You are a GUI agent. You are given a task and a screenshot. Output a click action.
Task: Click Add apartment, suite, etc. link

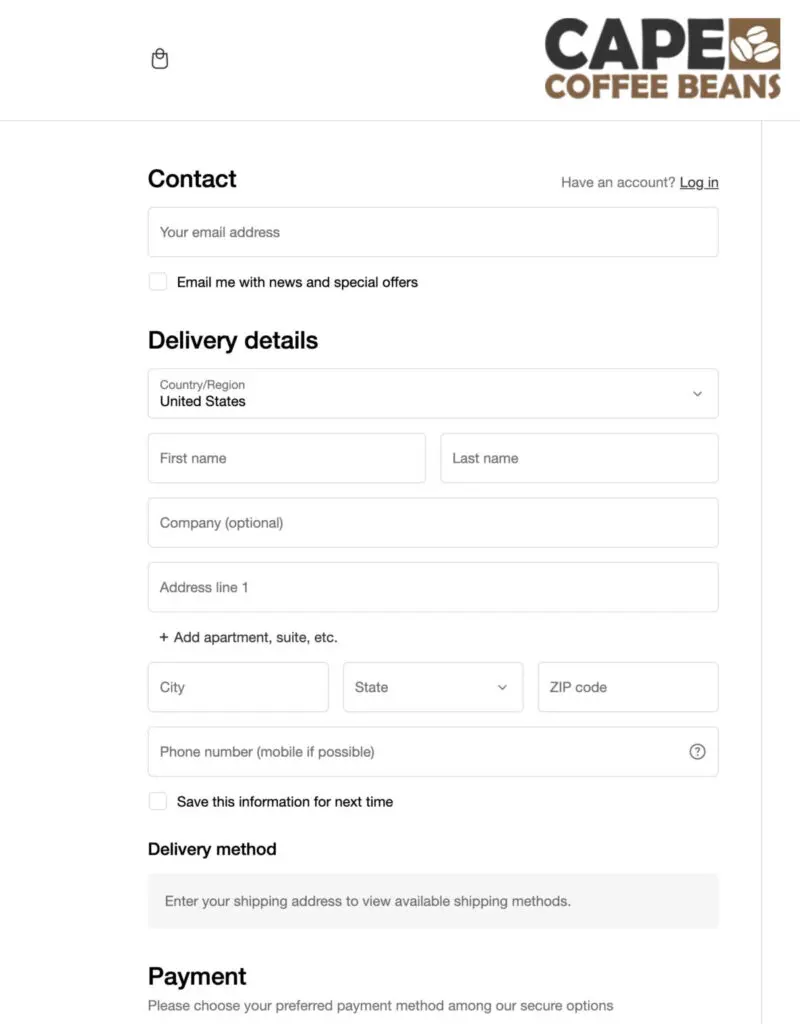click(x=255, y=637)
